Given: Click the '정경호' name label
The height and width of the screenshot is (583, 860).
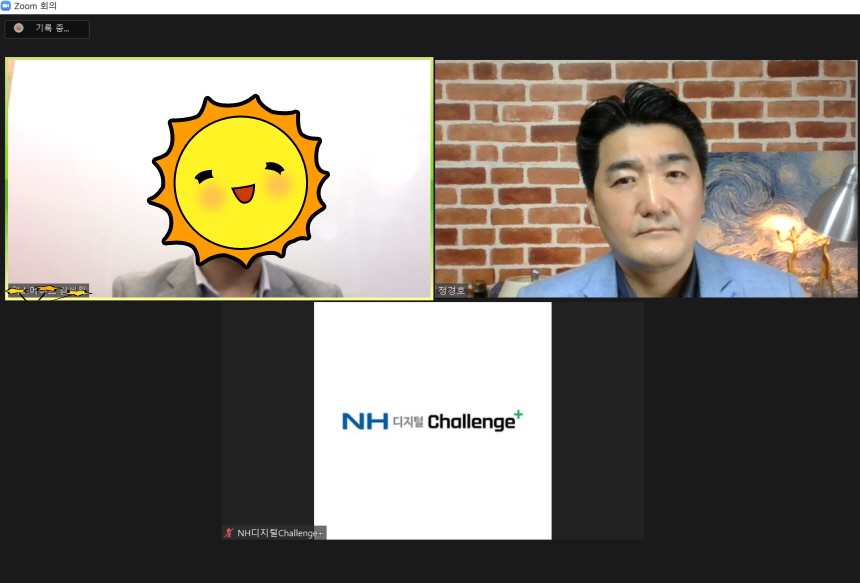Looking at the screenshot, I should 451,291.
